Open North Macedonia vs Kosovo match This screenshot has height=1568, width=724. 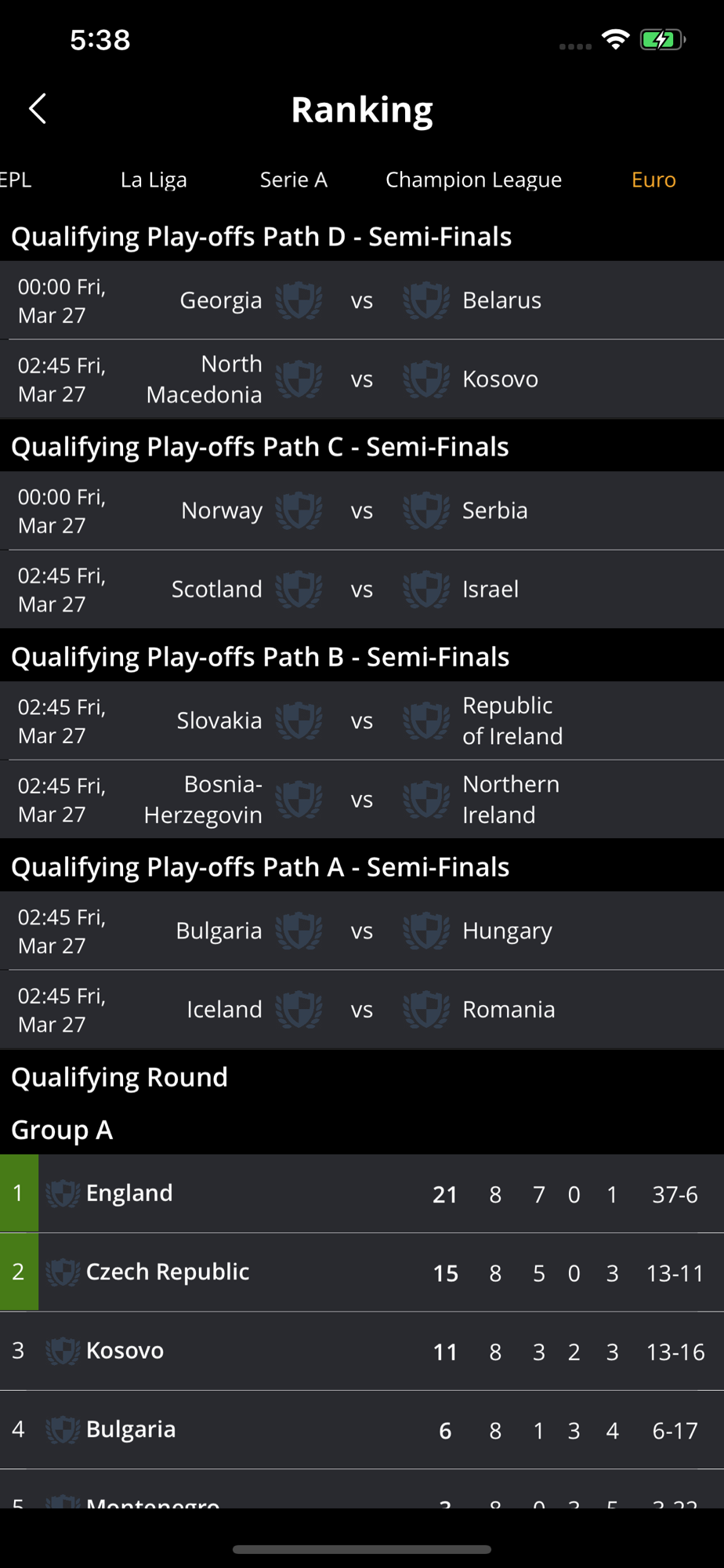[x=362, y=379]
